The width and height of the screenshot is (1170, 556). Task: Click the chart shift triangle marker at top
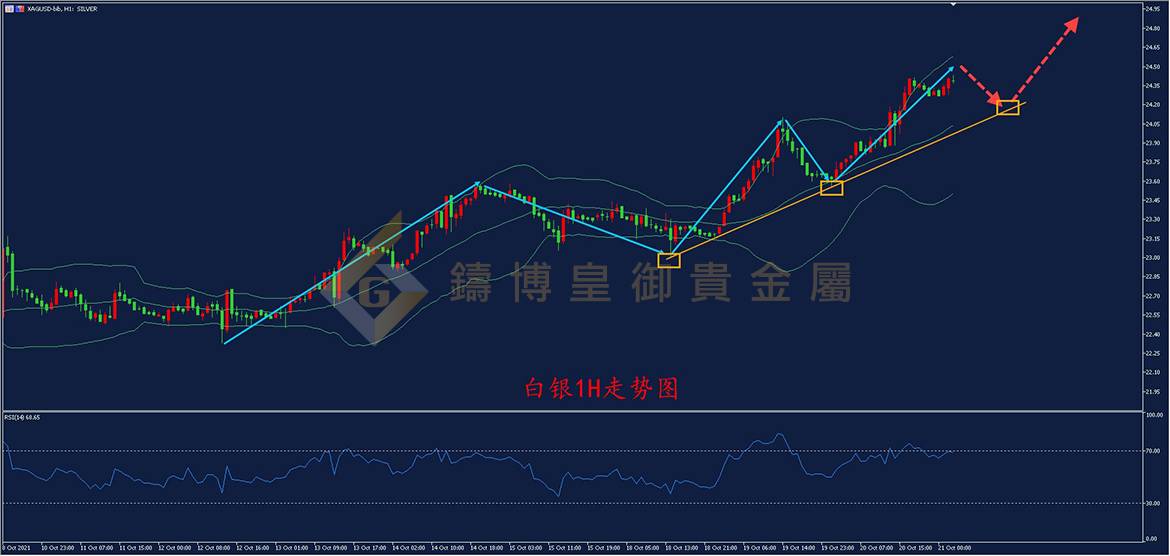click(x=952, y=4)
